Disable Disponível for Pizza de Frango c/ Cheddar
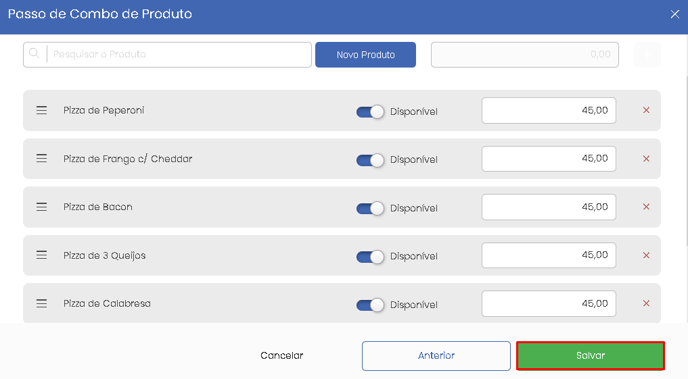The height and width of the screenshot is (379, 688). click(370, 160)
